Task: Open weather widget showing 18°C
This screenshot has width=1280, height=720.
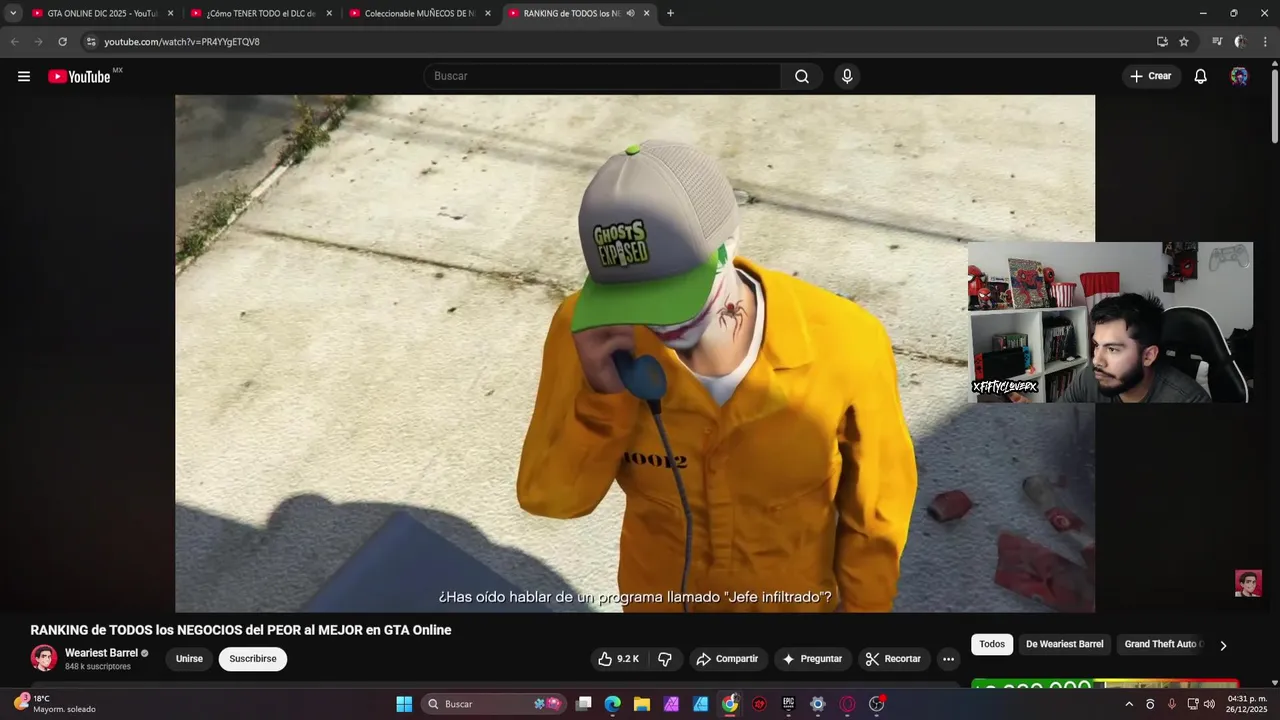Action: [x=55, y=703]
